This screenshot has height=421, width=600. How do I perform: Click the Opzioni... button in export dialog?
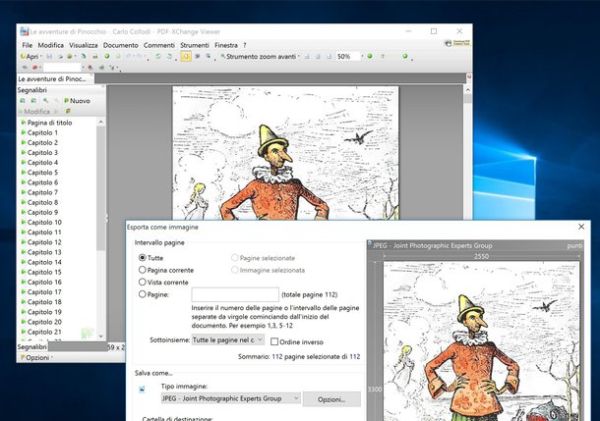(331, 399)
